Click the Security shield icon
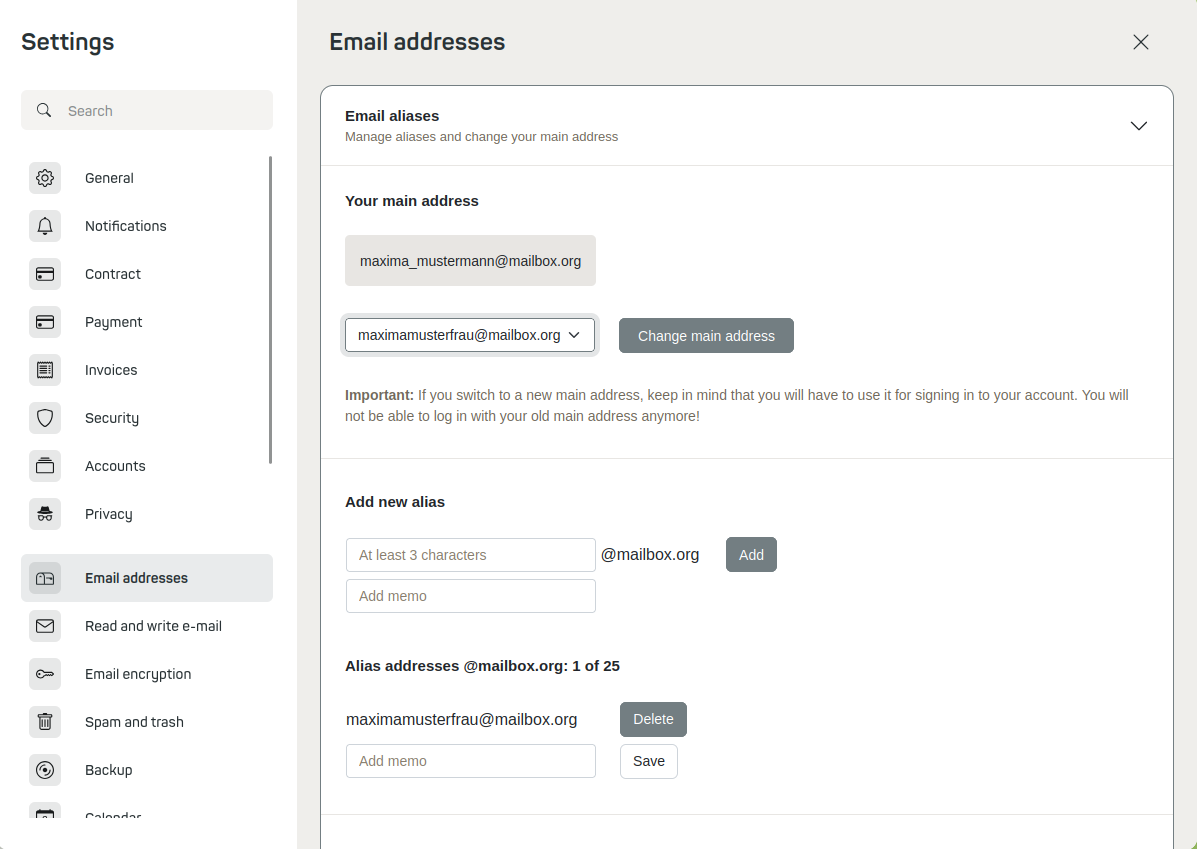The image size is (1197, 849). pyautogui.click(x=45, y=418)
